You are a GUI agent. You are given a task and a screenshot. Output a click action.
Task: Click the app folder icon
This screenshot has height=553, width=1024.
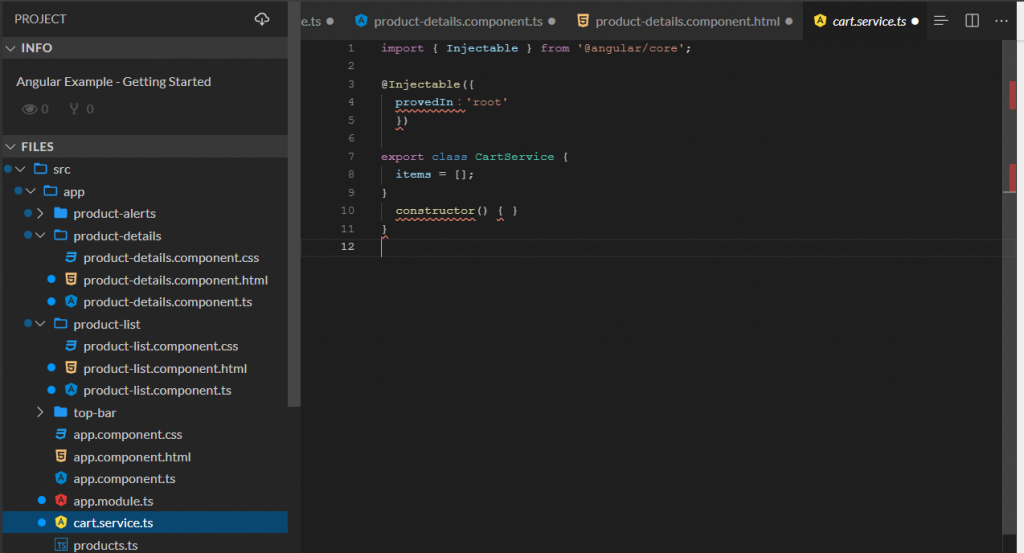click(x=50, y=191)
